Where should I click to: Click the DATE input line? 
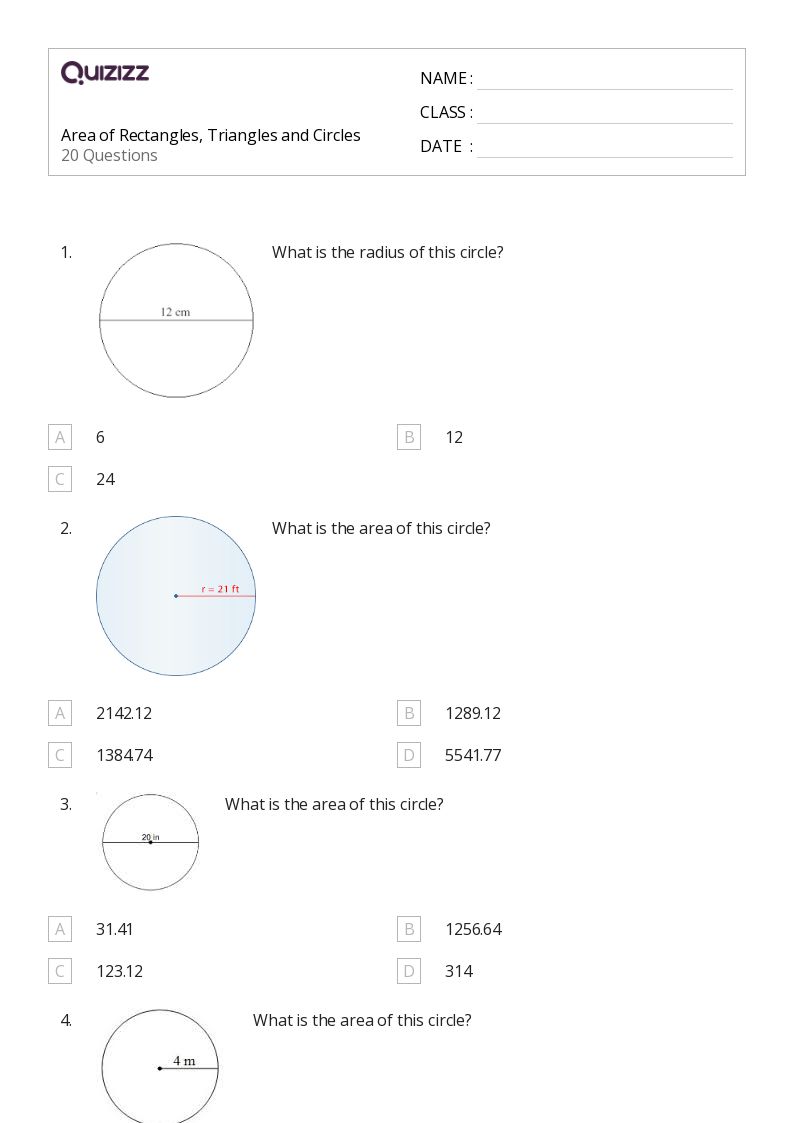click(x=605, y=148)
